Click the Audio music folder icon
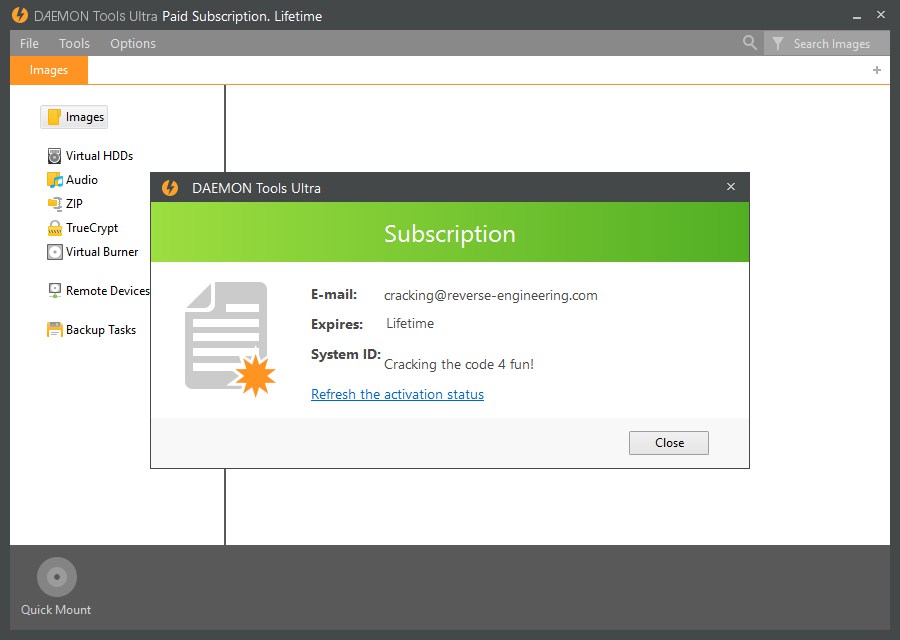 tap(55, 180)
